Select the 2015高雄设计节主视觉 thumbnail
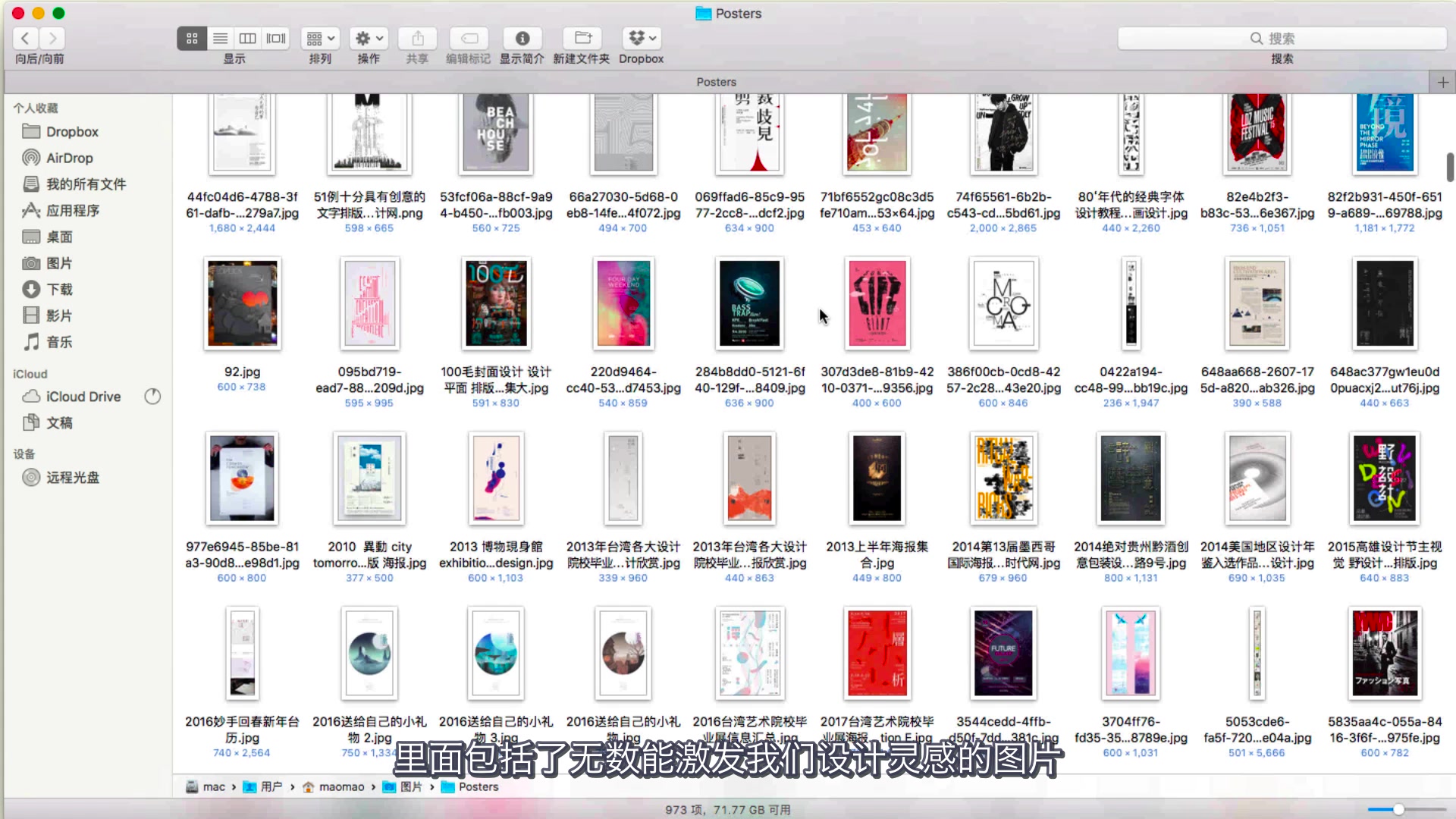Viewport: 1456px width, 819px height. pos(1385,479)
